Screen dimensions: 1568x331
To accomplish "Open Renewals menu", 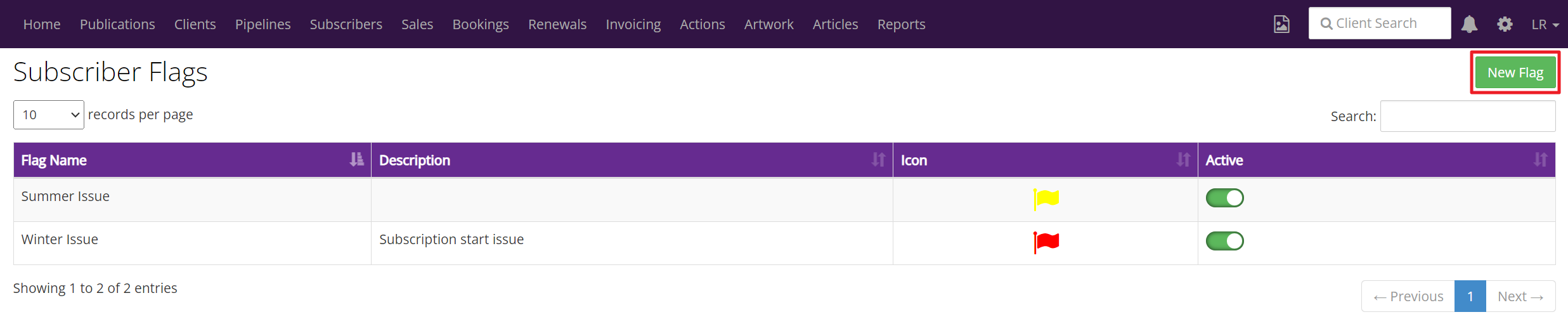I will [x=557, y=24].
